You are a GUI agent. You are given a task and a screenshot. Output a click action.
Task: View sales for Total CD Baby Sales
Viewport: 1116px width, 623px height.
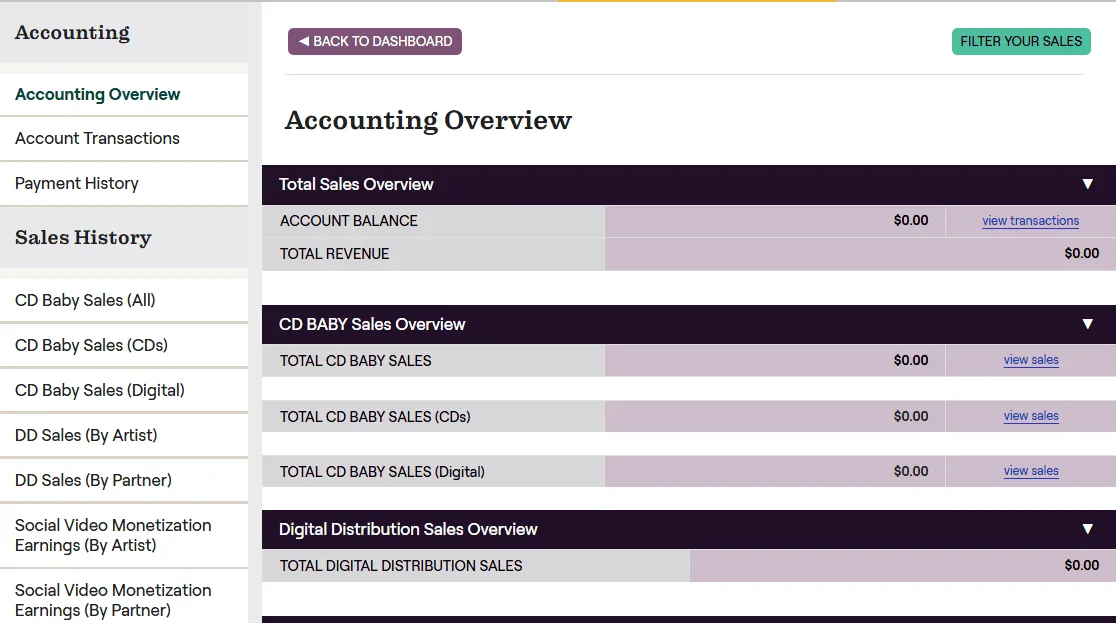tap(1031, 360)
